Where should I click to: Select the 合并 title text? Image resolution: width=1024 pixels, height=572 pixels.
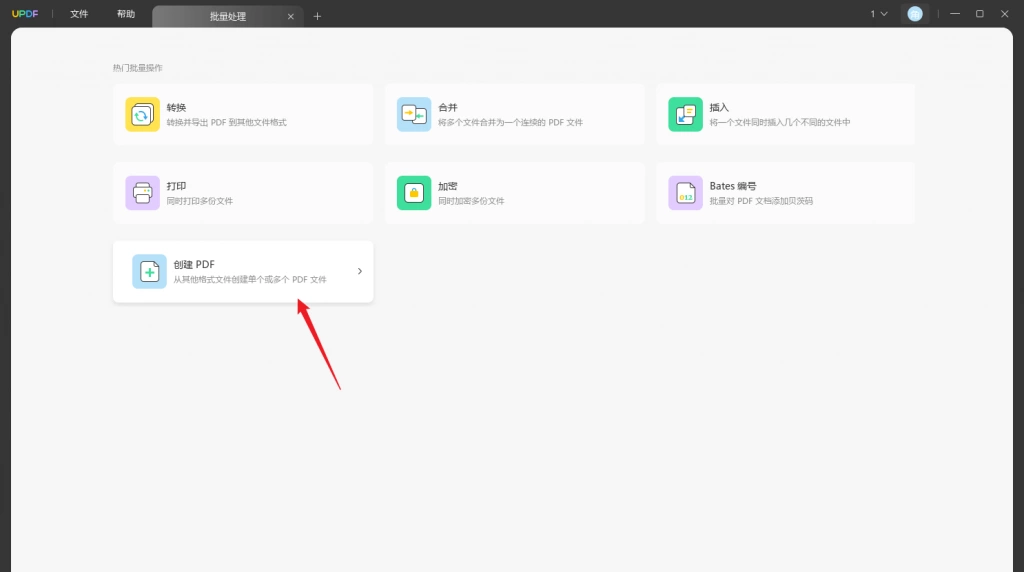click(448, 107)
